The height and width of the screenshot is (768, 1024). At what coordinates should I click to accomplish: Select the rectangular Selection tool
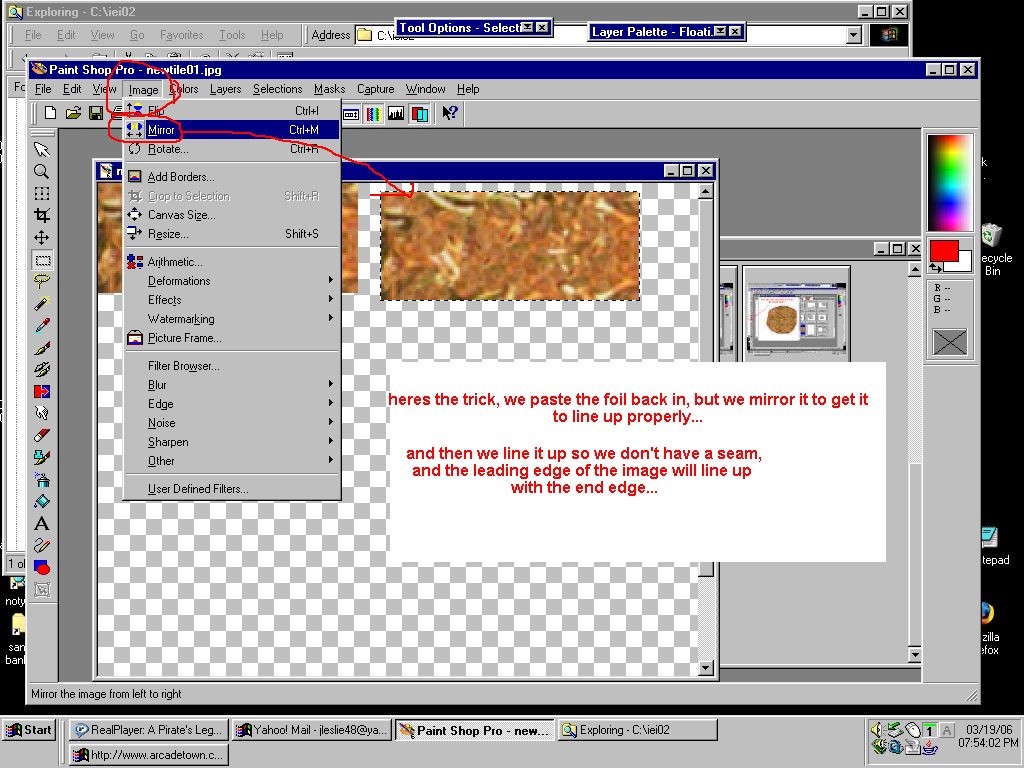42,260
